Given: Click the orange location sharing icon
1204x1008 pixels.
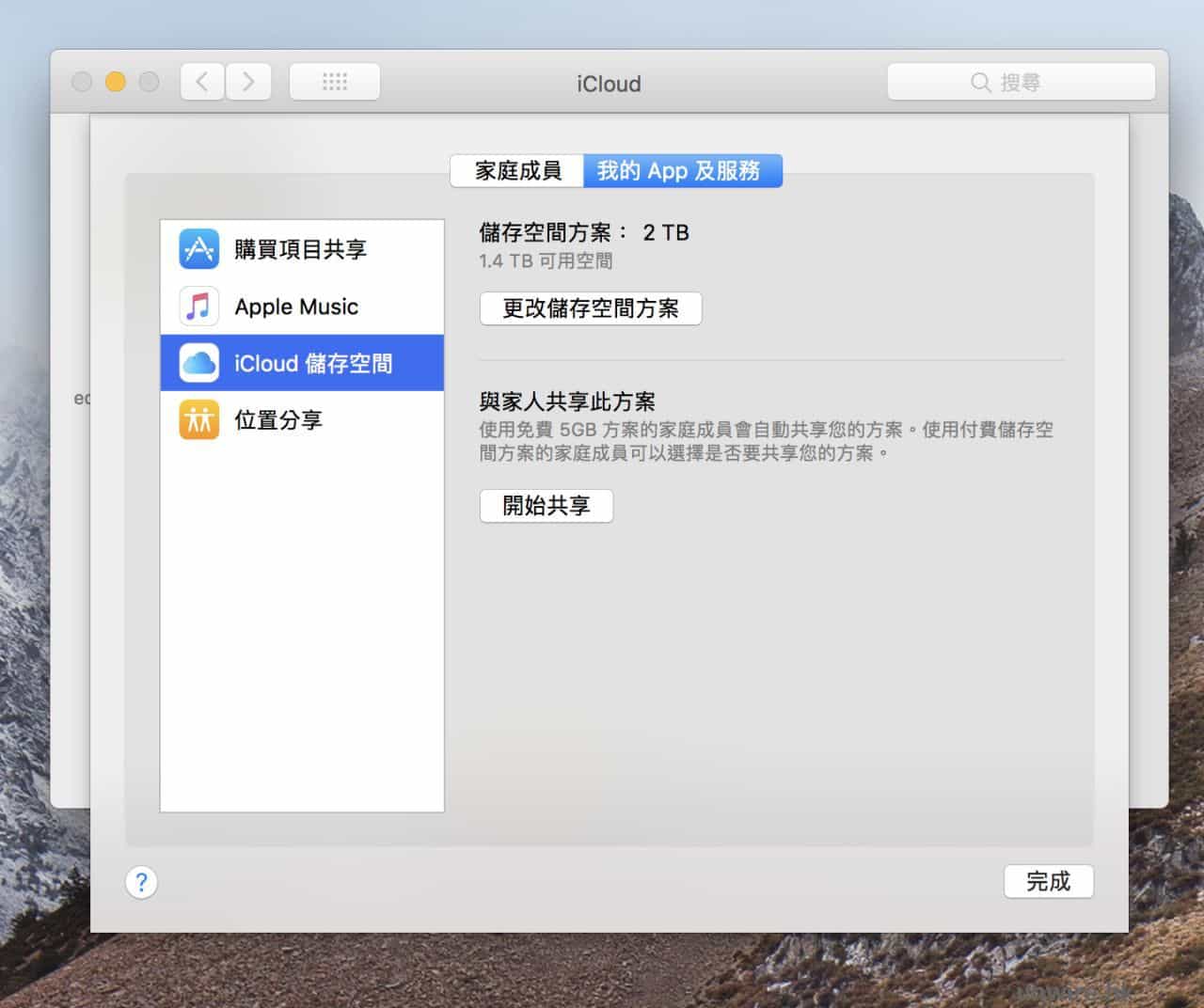Looking at the screenshot, I should [x=198, y=419].
